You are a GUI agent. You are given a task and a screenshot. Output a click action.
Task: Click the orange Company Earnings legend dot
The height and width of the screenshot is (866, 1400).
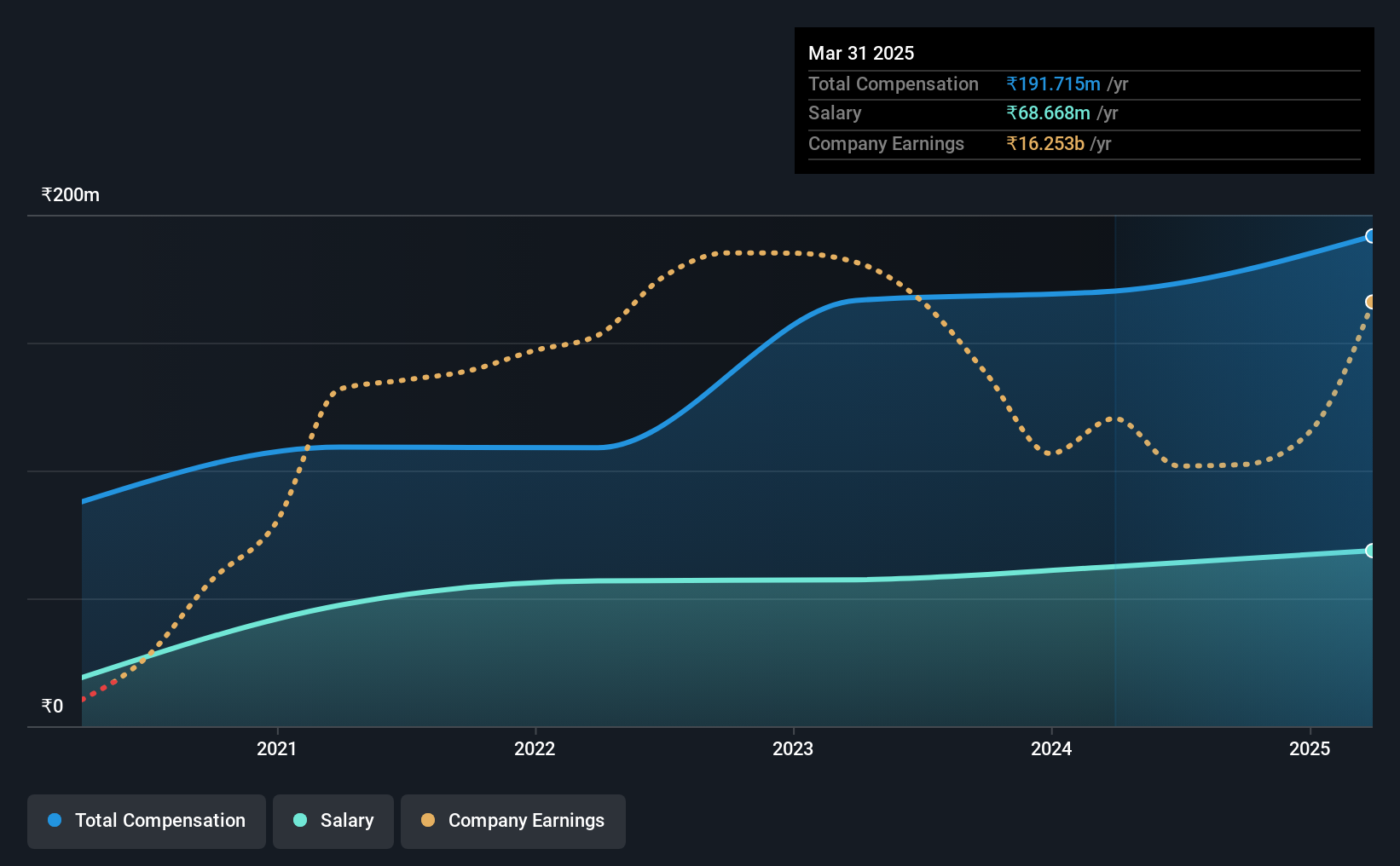point(428,820)
